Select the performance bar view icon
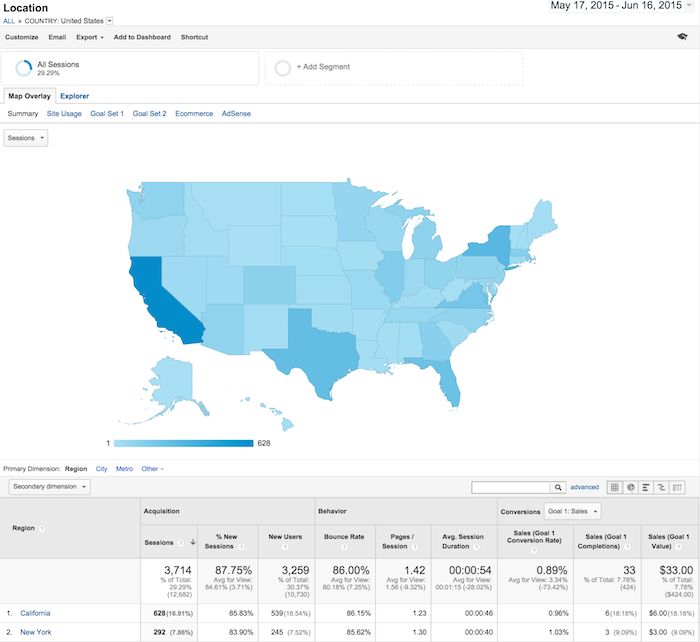 click(x=647, y=487)
